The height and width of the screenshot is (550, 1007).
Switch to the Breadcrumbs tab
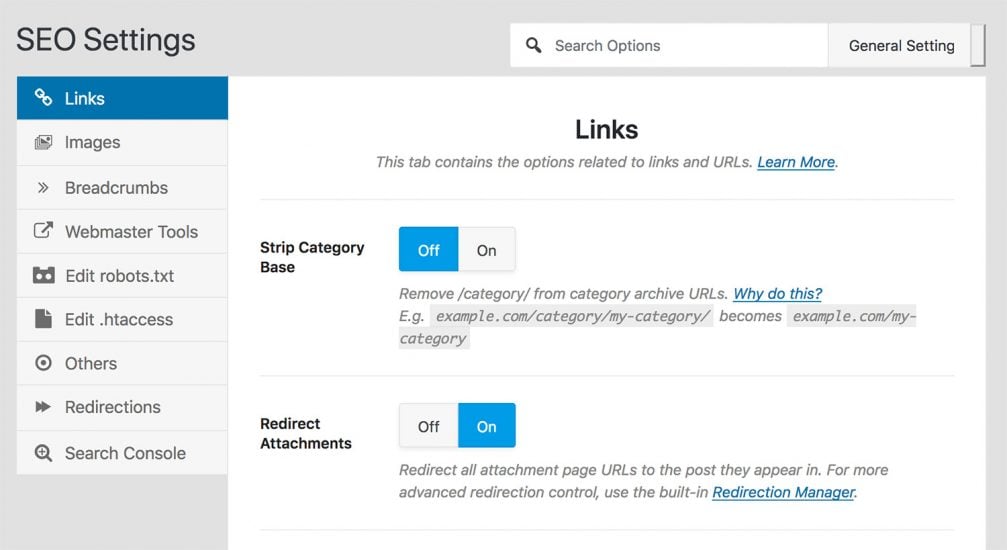tap(122, 188)
